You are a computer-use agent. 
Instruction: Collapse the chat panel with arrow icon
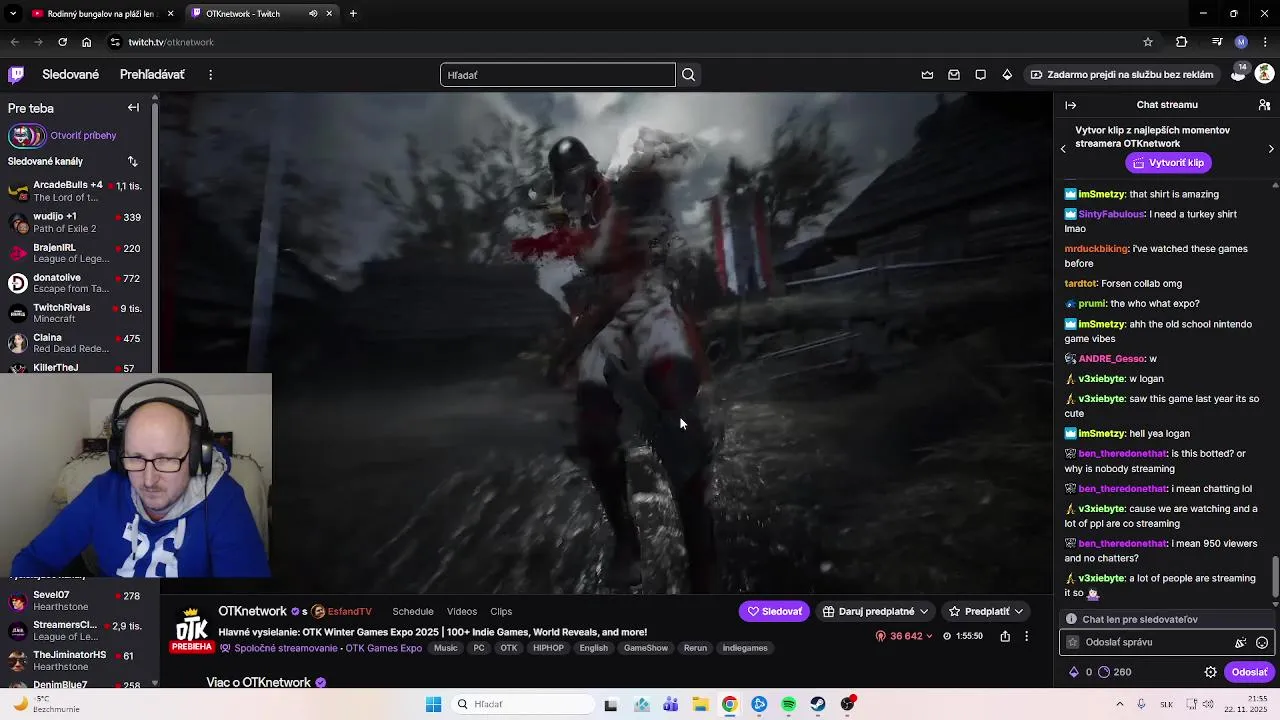tap(1070, 105)
